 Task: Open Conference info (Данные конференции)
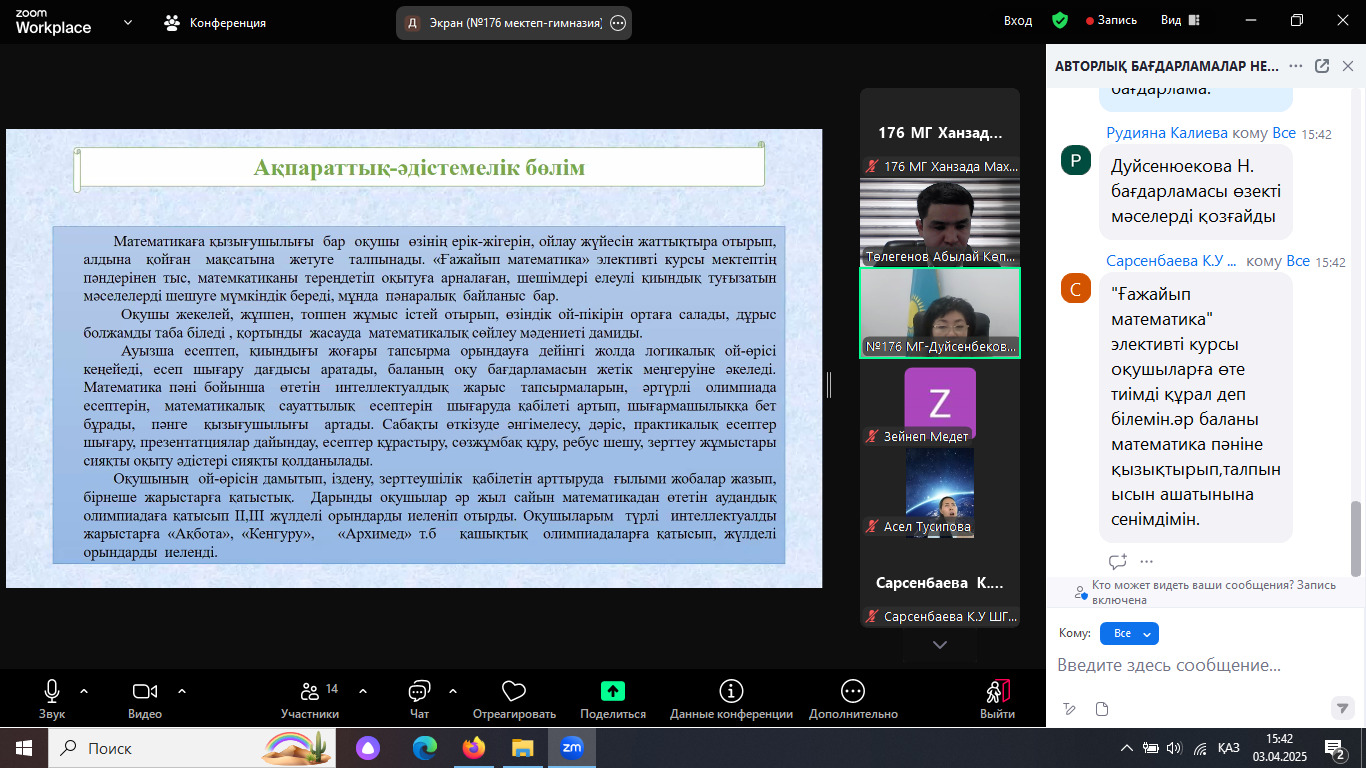(x=731, y=692)
